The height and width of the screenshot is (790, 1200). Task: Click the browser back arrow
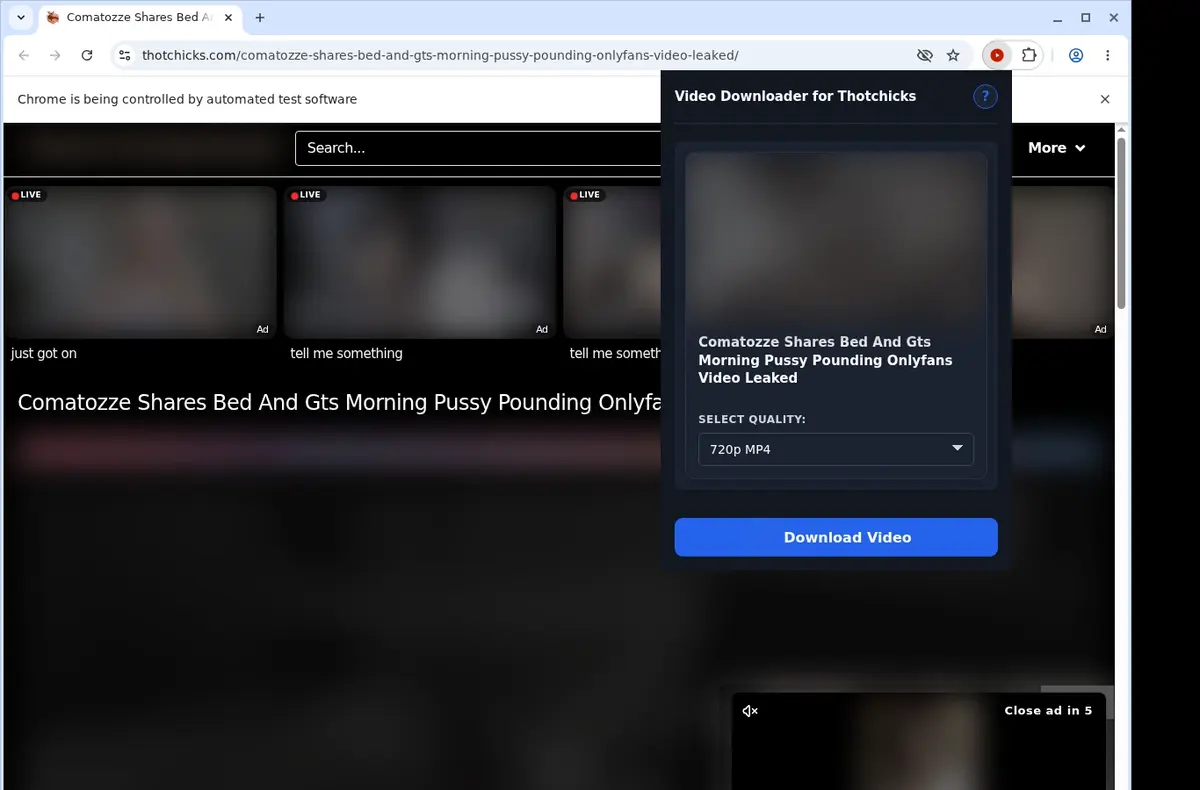click(24, 56)
